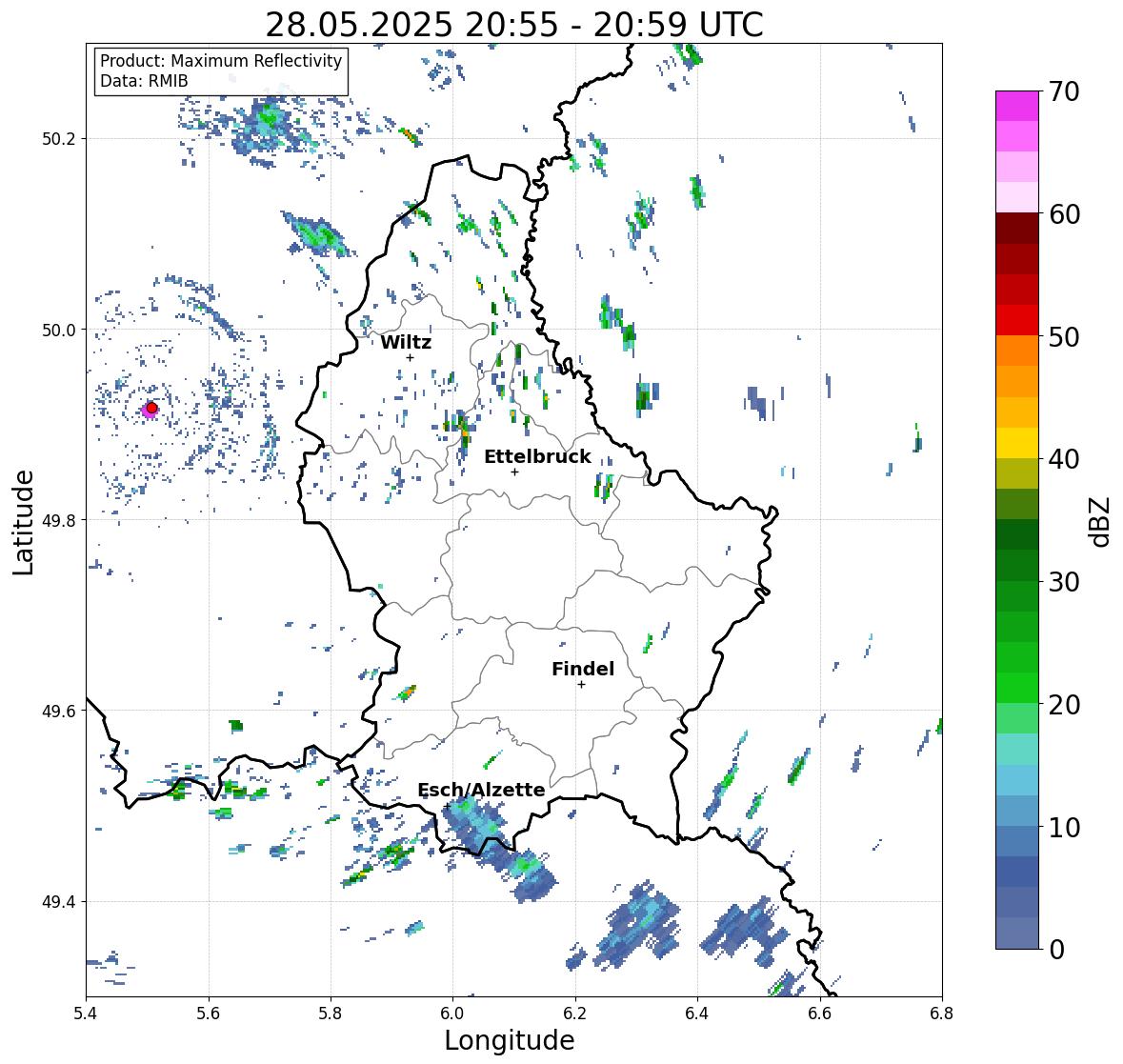Click the Findel cross marker

(x=581, y=685)
